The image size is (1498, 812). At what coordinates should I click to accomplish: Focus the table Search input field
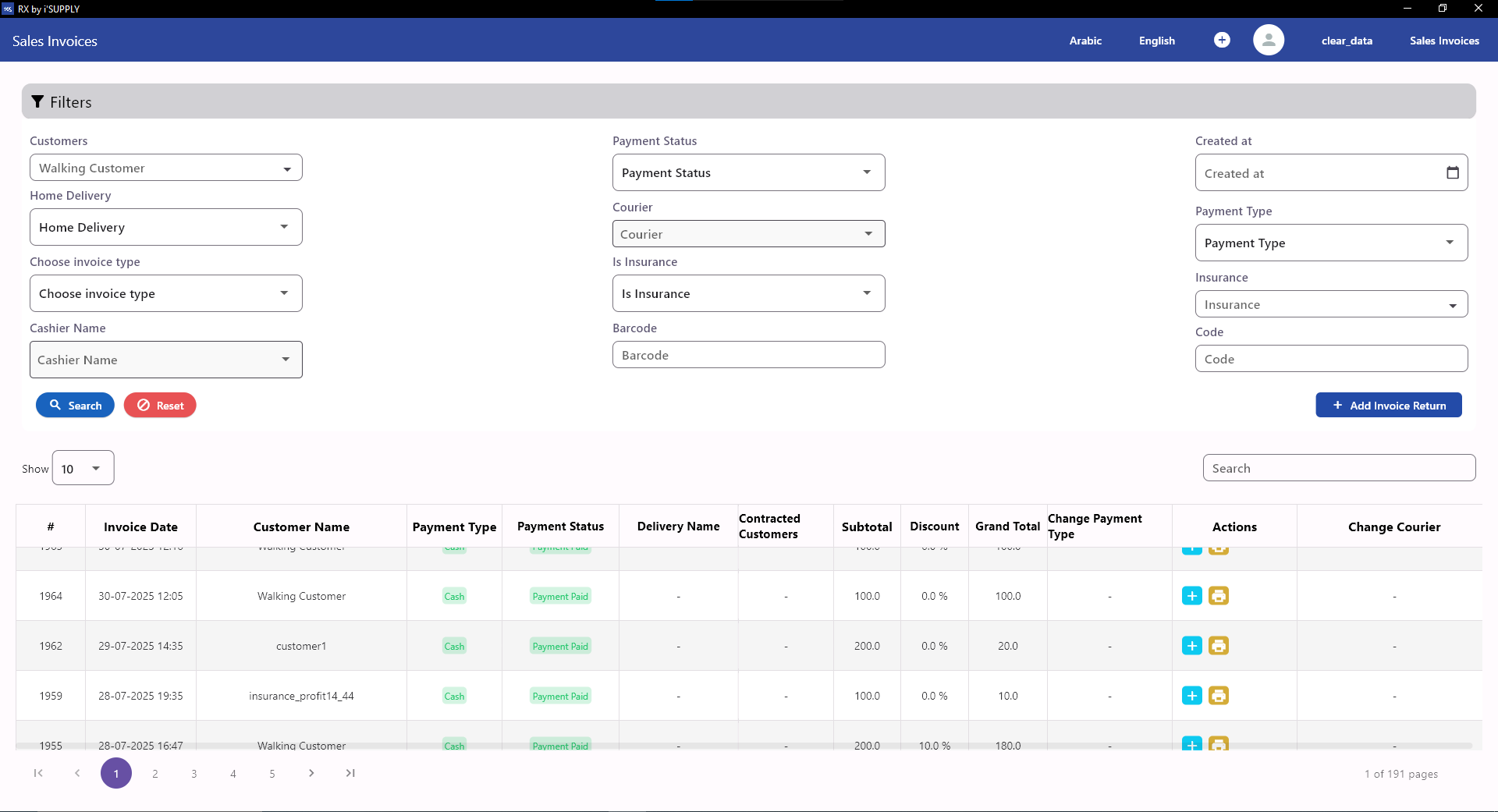point(1340,468)
